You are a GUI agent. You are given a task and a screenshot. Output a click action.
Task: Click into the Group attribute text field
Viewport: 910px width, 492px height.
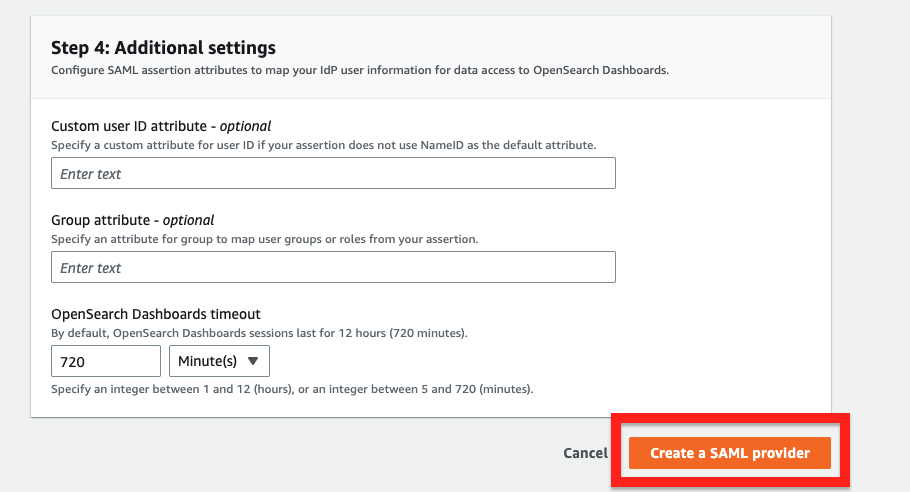click(333, 268)
